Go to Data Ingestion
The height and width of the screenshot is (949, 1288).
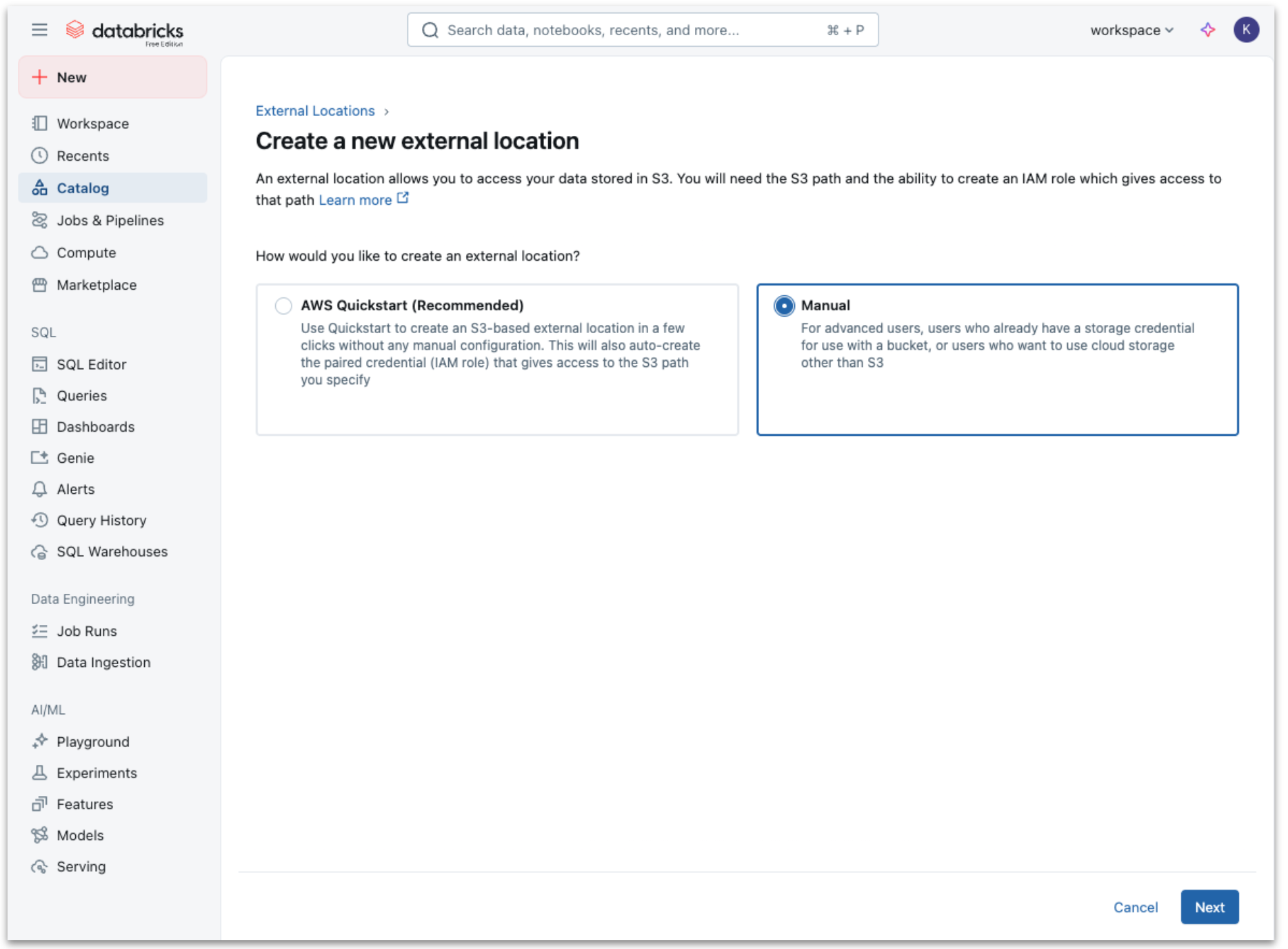[103, 661]
